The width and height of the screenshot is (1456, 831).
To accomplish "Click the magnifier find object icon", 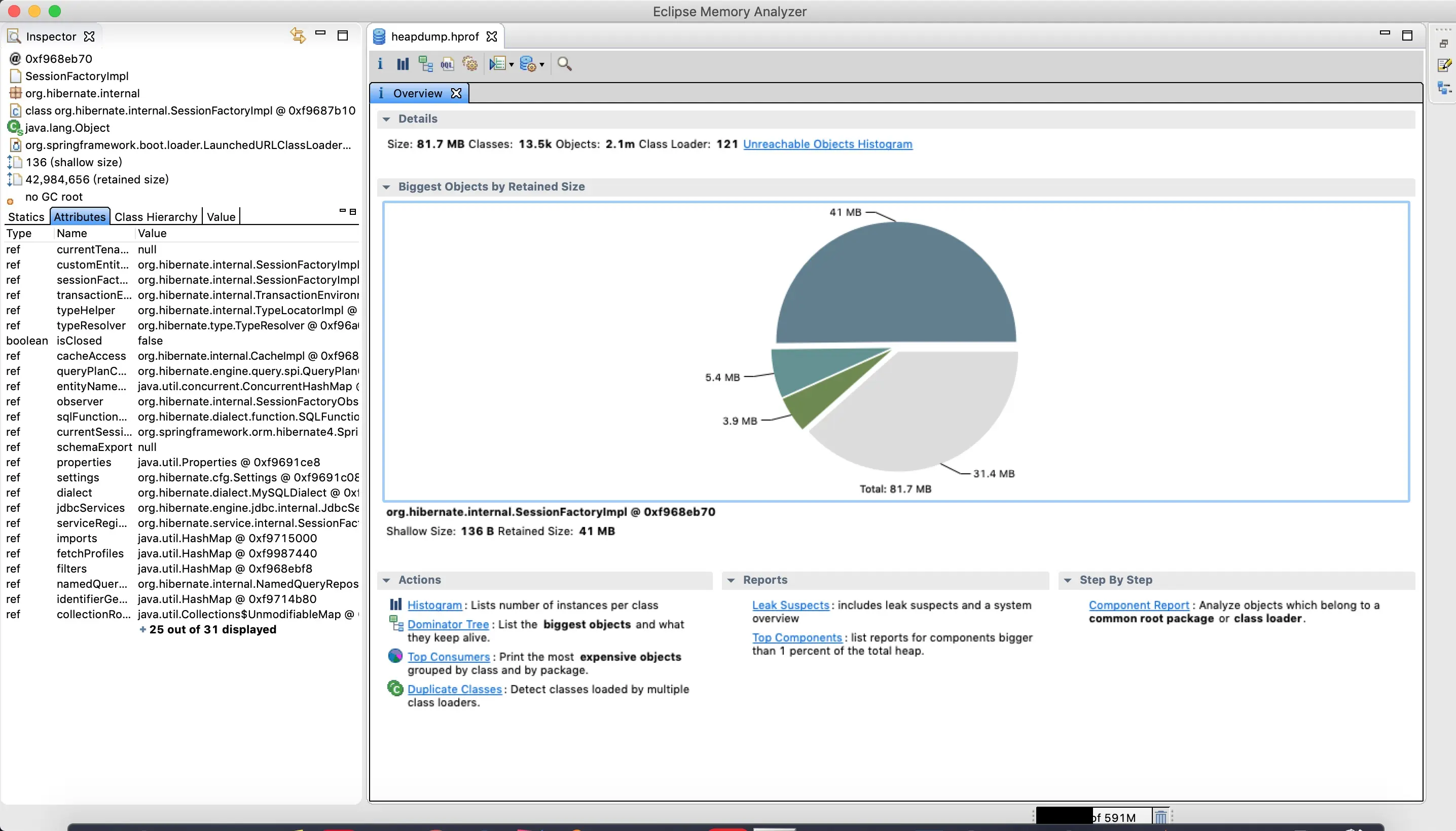I will [x=564, y=64].
